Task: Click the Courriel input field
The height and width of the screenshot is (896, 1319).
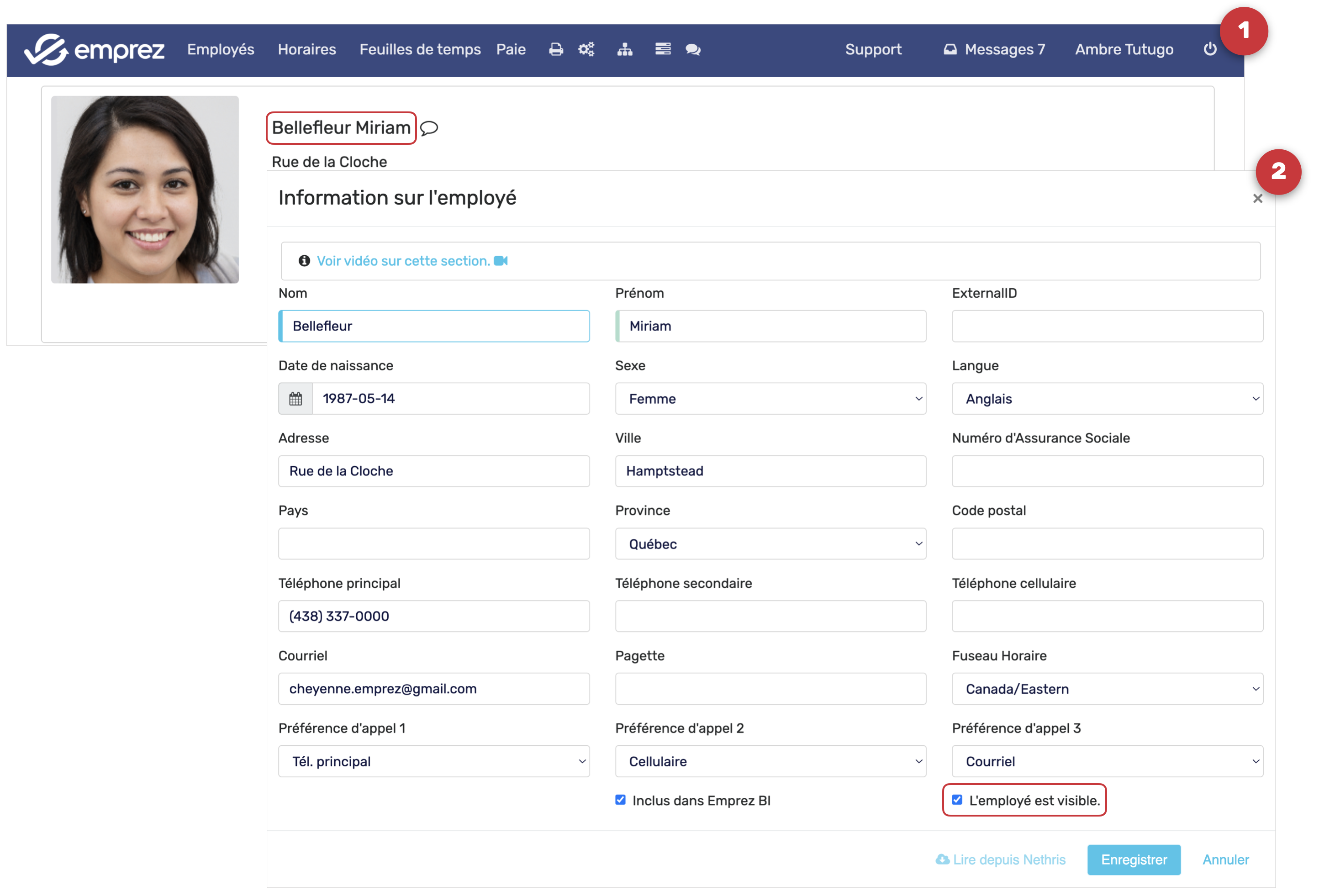Action: tap(433, 688)
